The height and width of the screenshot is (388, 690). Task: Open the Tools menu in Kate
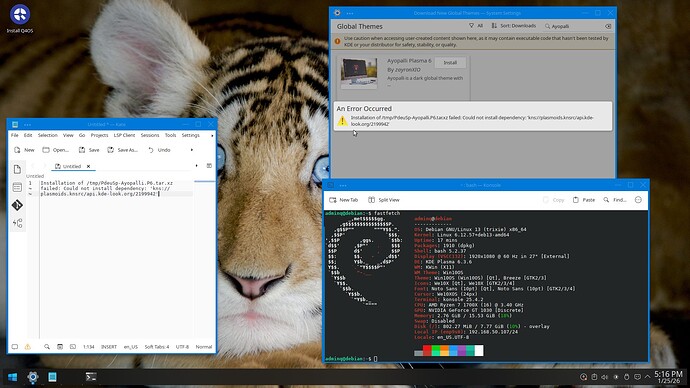point(170,135)
